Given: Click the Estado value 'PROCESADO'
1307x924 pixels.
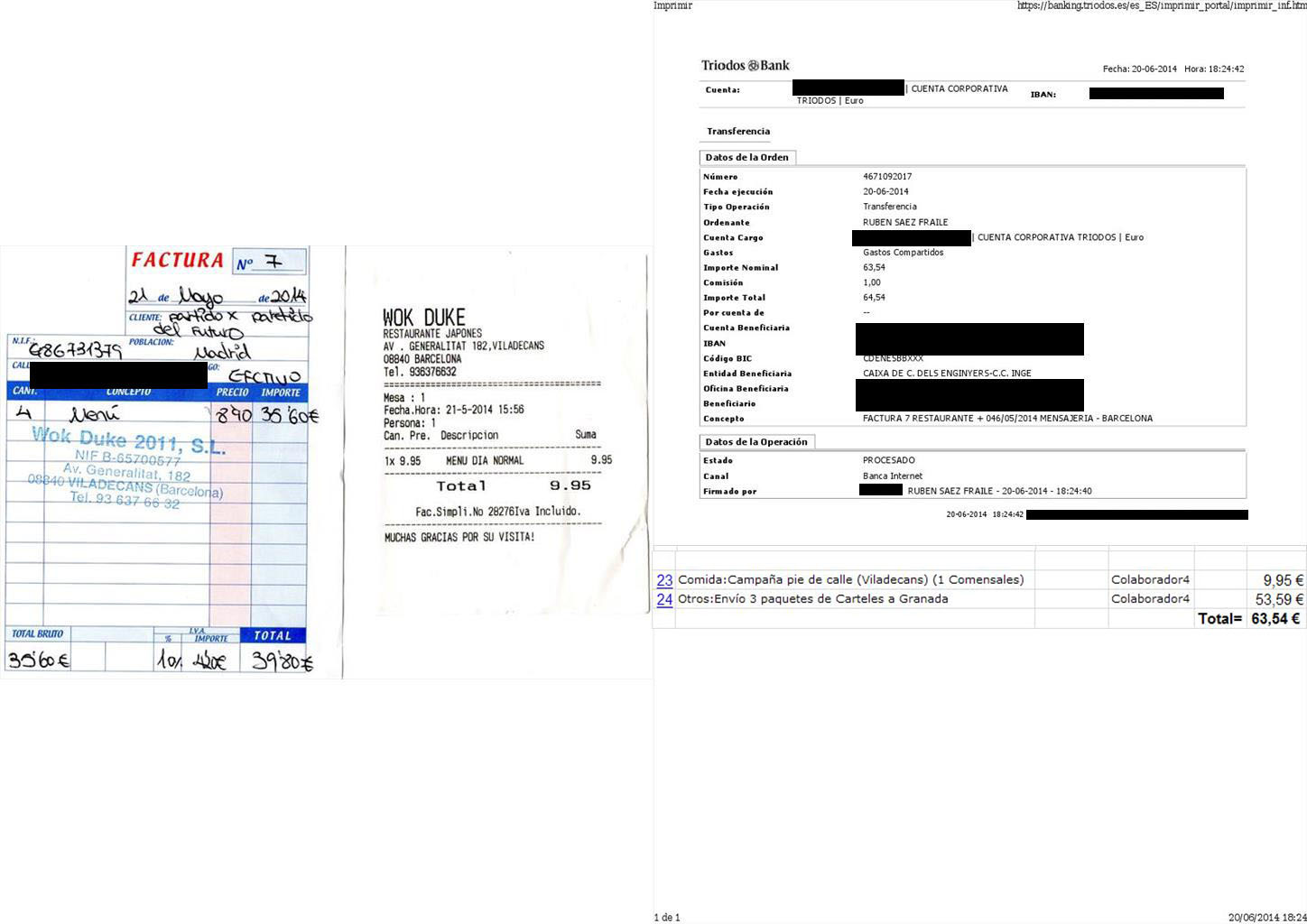Looking at the screenshot, I should click(x=889, y=460).
